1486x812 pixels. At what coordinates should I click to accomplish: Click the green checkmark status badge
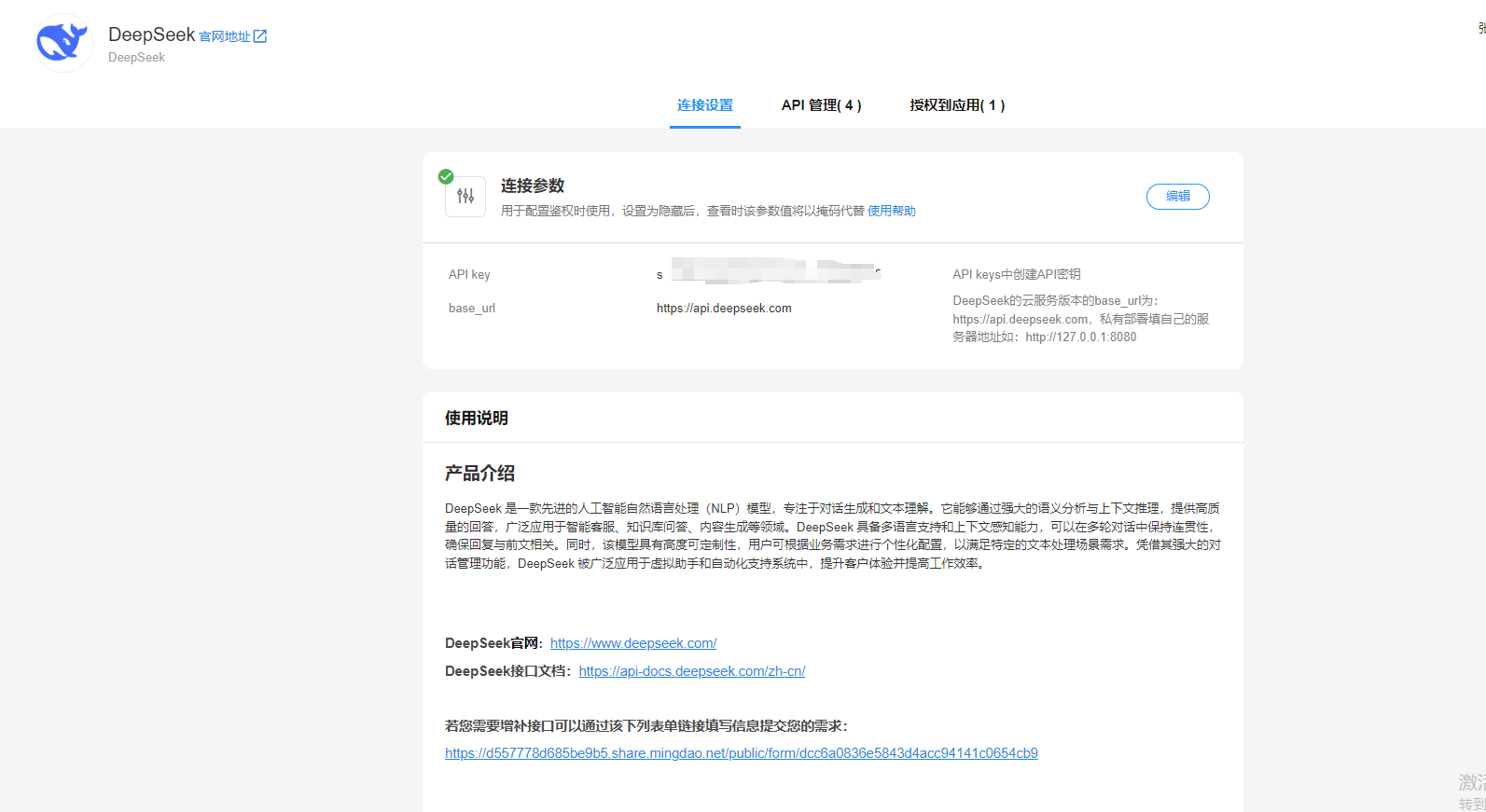[x=446, y=176]
